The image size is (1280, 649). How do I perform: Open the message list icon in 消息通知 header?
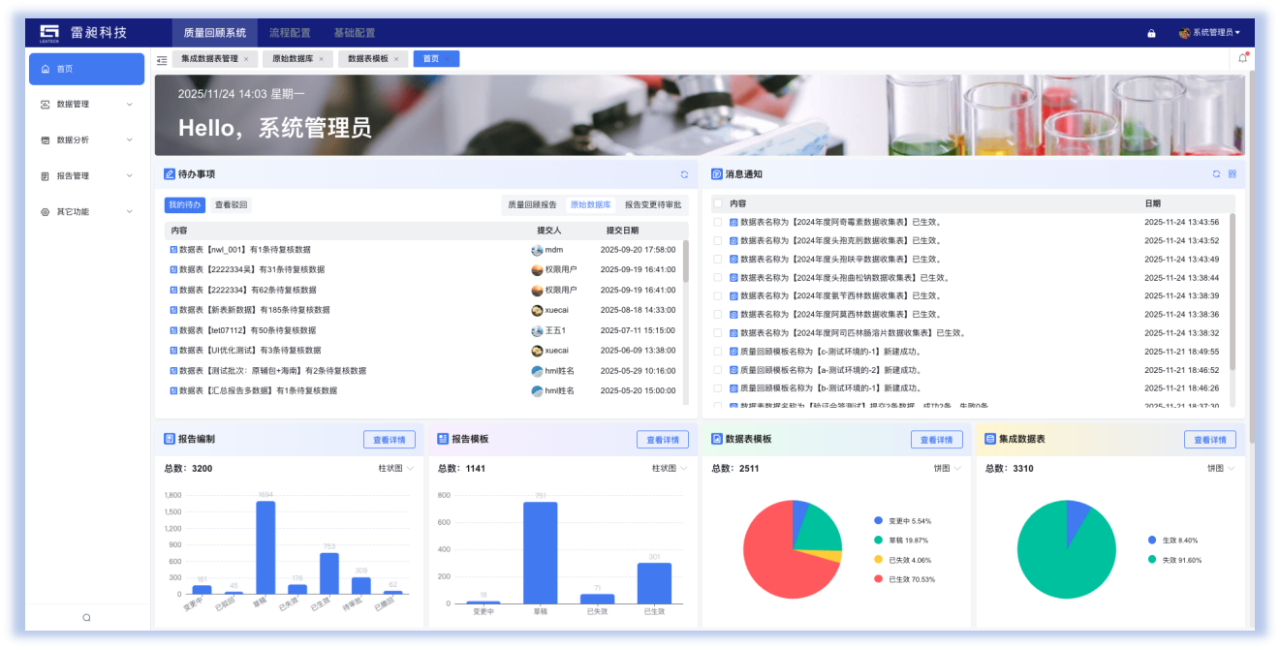[x=1232, y=174]
